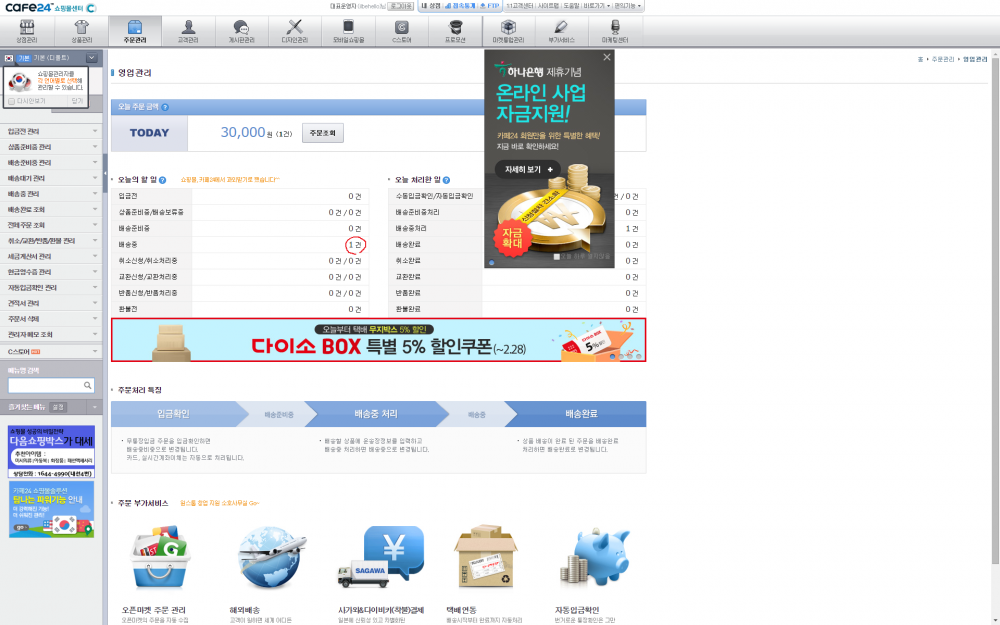Open the 기본 language dropdown in sidebar
1000x625 pixels.
tap(91, 58)
